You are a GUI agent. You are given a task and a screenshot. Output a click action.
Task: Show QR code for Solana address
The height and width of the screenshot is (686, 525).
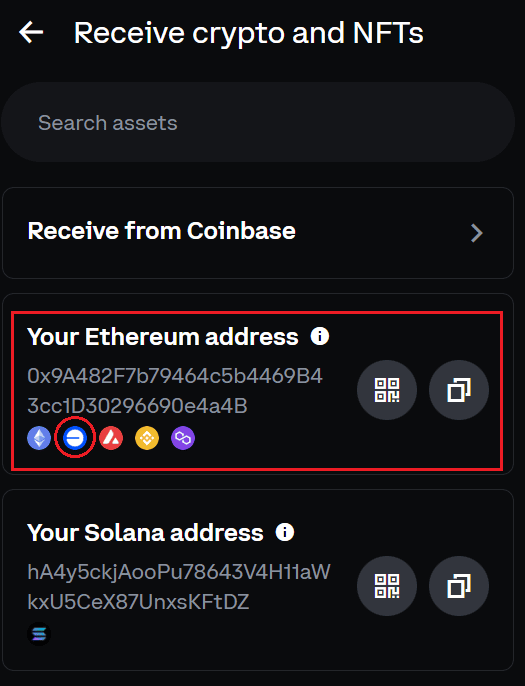(387, 586)
